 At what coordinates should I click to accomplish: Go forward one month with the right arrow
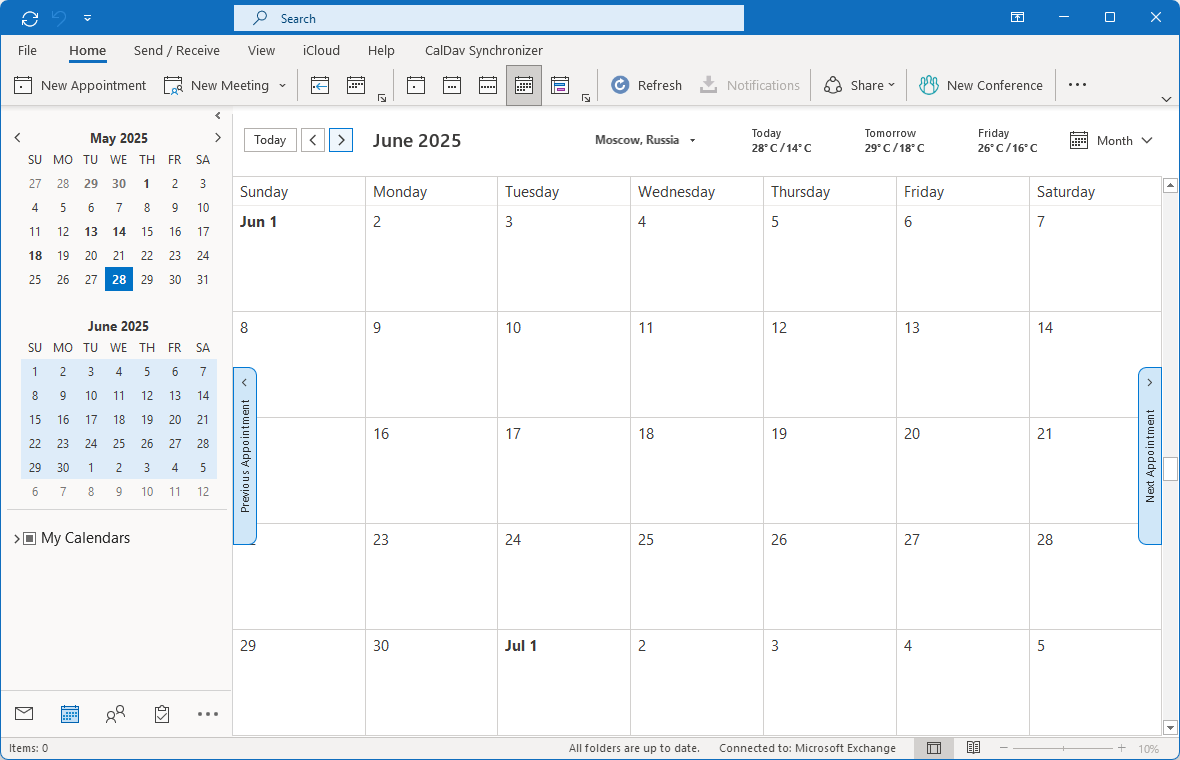click(341, 140)
